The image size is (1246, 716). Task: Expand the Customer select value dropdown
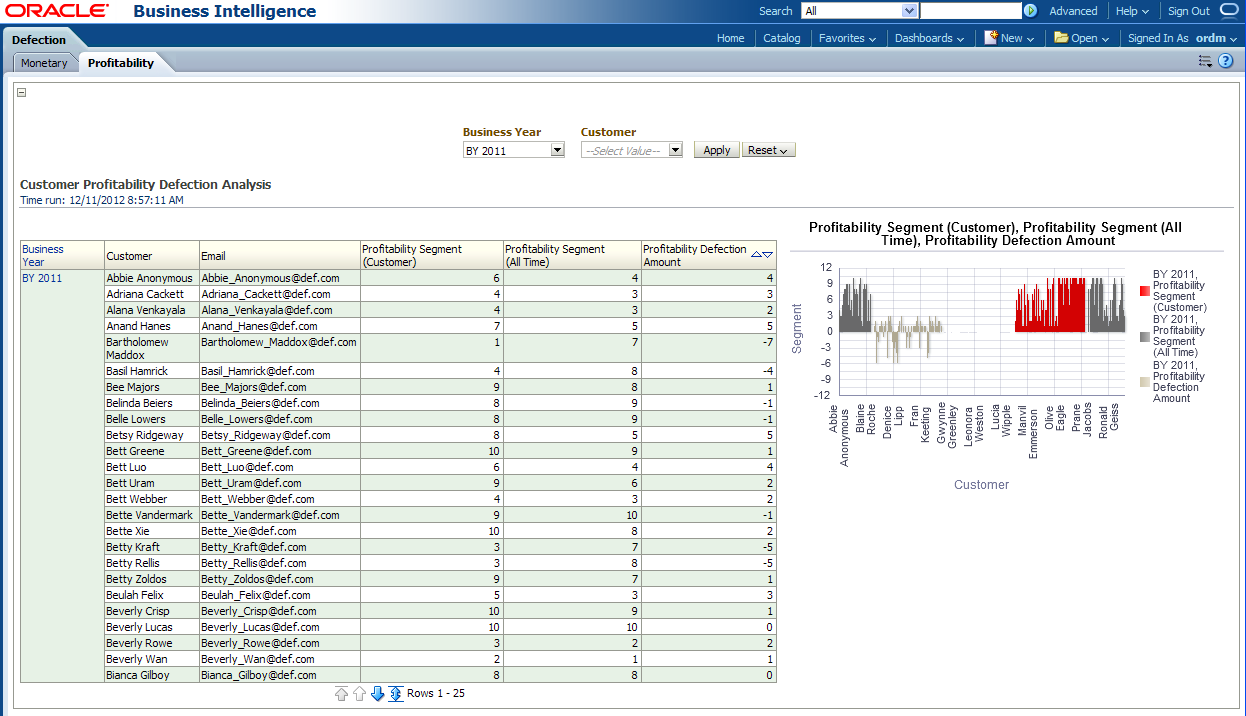click(x=675, y=151)
